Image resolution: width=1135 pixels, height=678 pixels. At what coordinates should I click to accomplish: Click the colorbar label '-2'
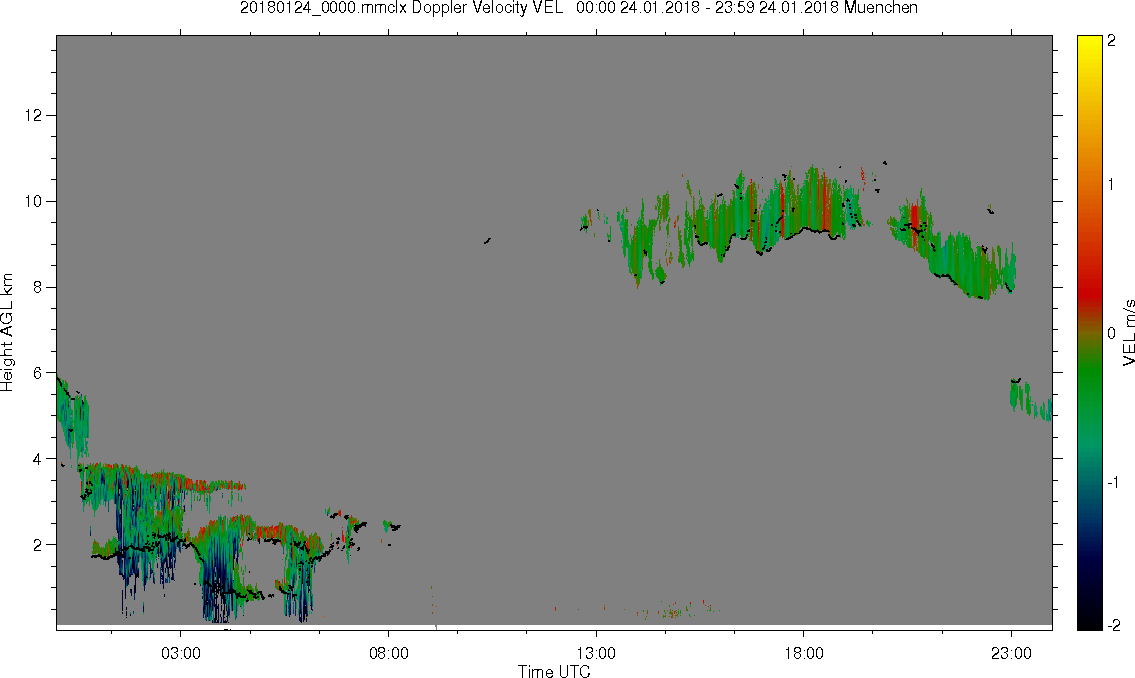[1113, 625]
